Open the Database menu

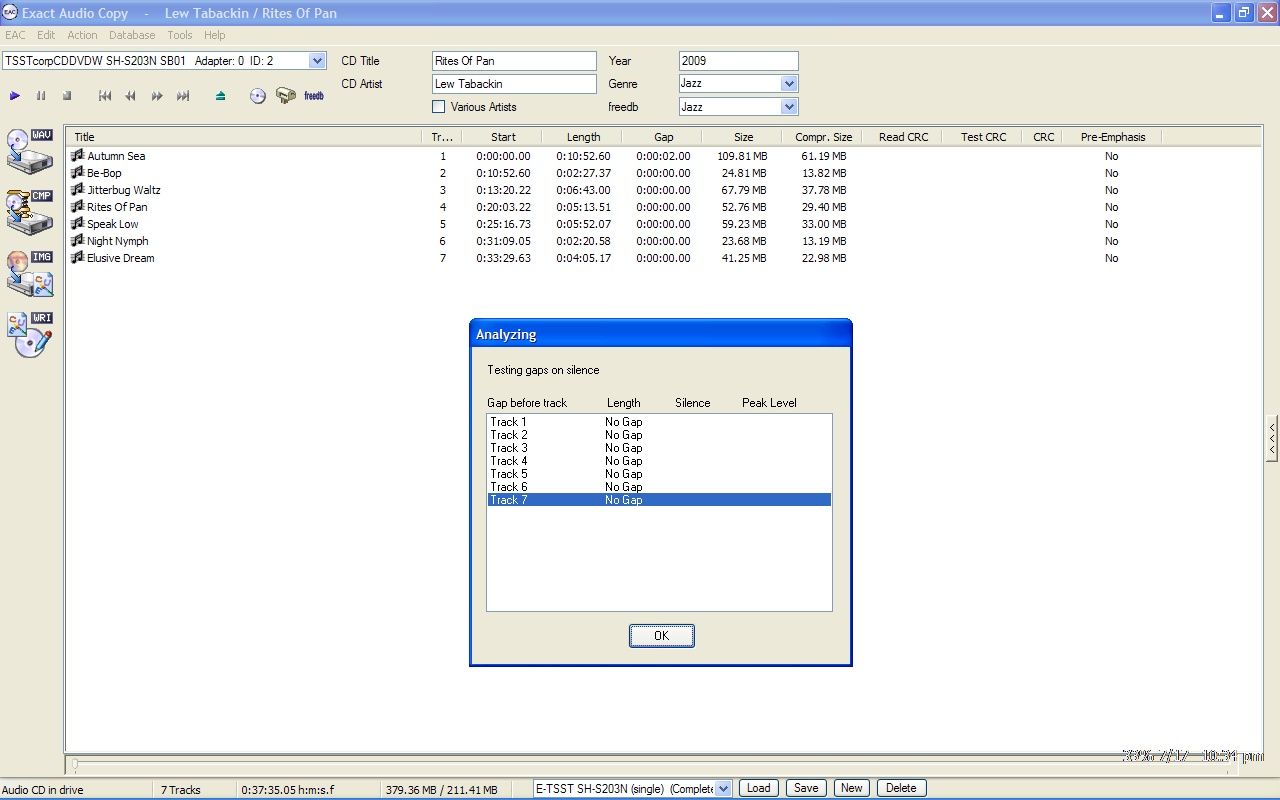click(132, 35)
